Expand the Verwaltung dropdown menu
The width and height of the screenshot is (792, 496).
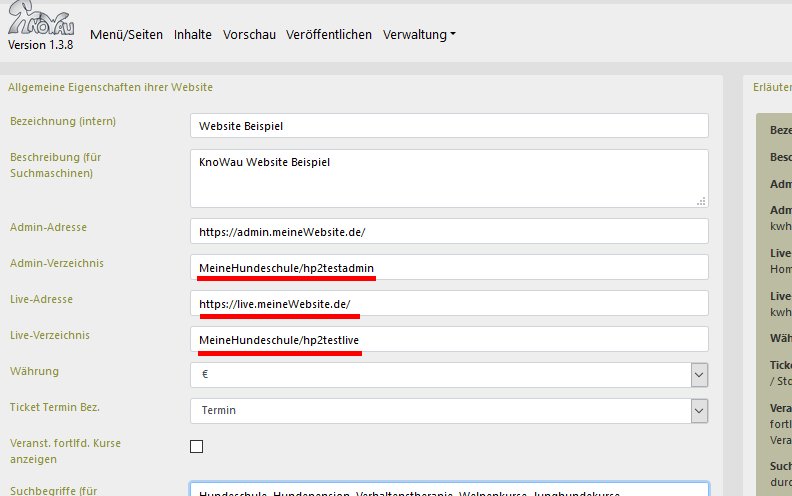coord(419,34)
